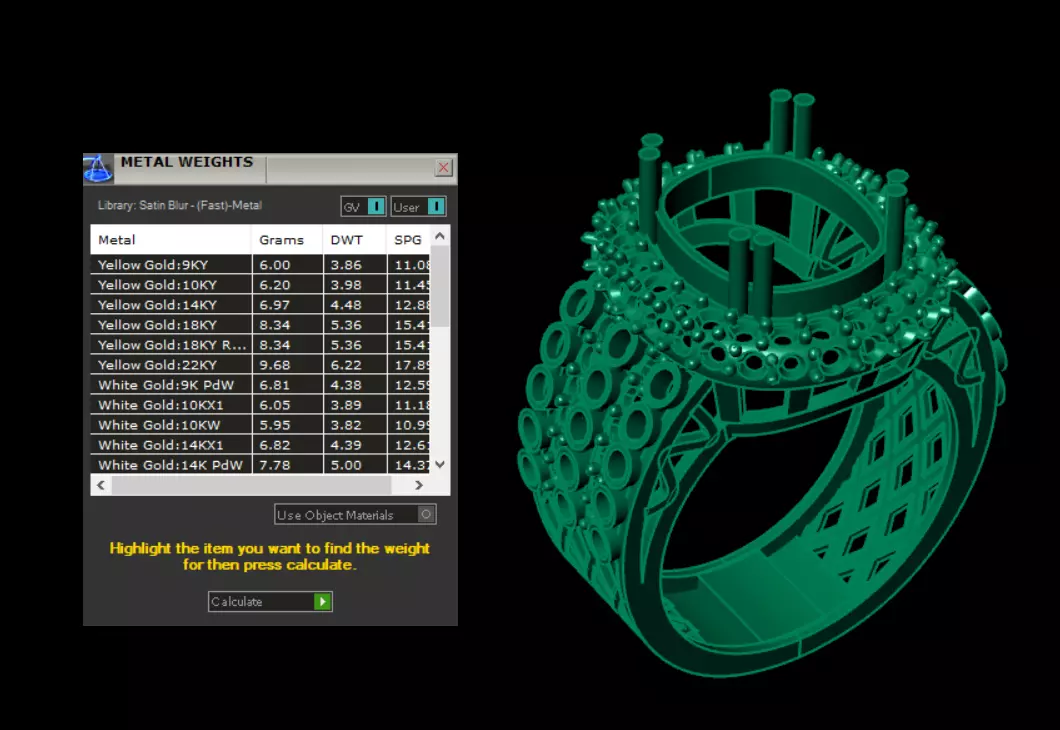Screen dimensions: 1060x730
Task: Click the Metal column header
Action: [171, 240]
